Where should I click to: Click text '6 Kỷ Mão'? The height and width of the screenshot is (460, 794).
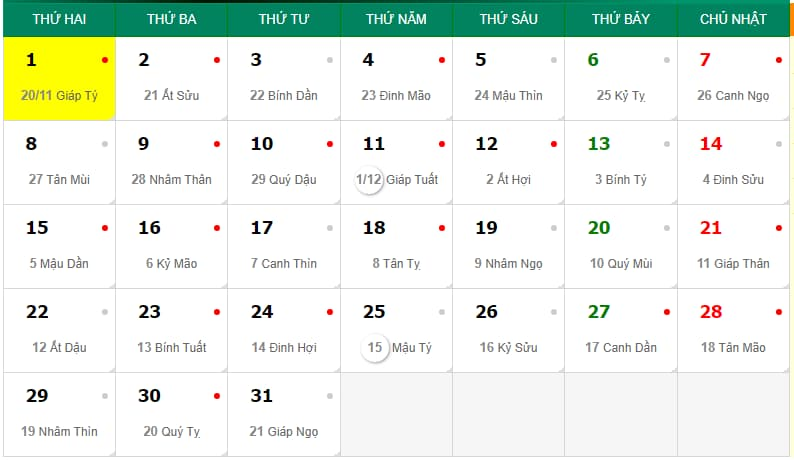point(172,264)
